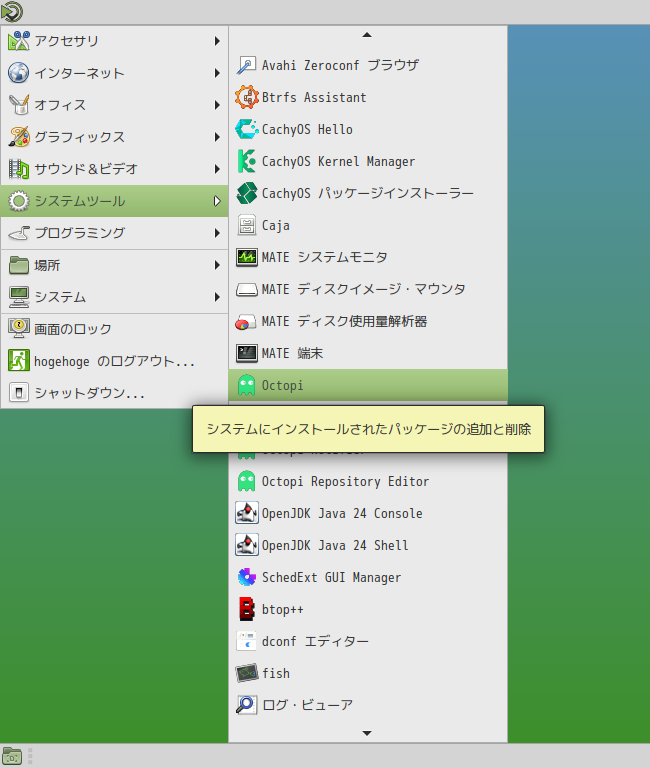Click the CachyOS Kernel Manager icon

point(246,161)
